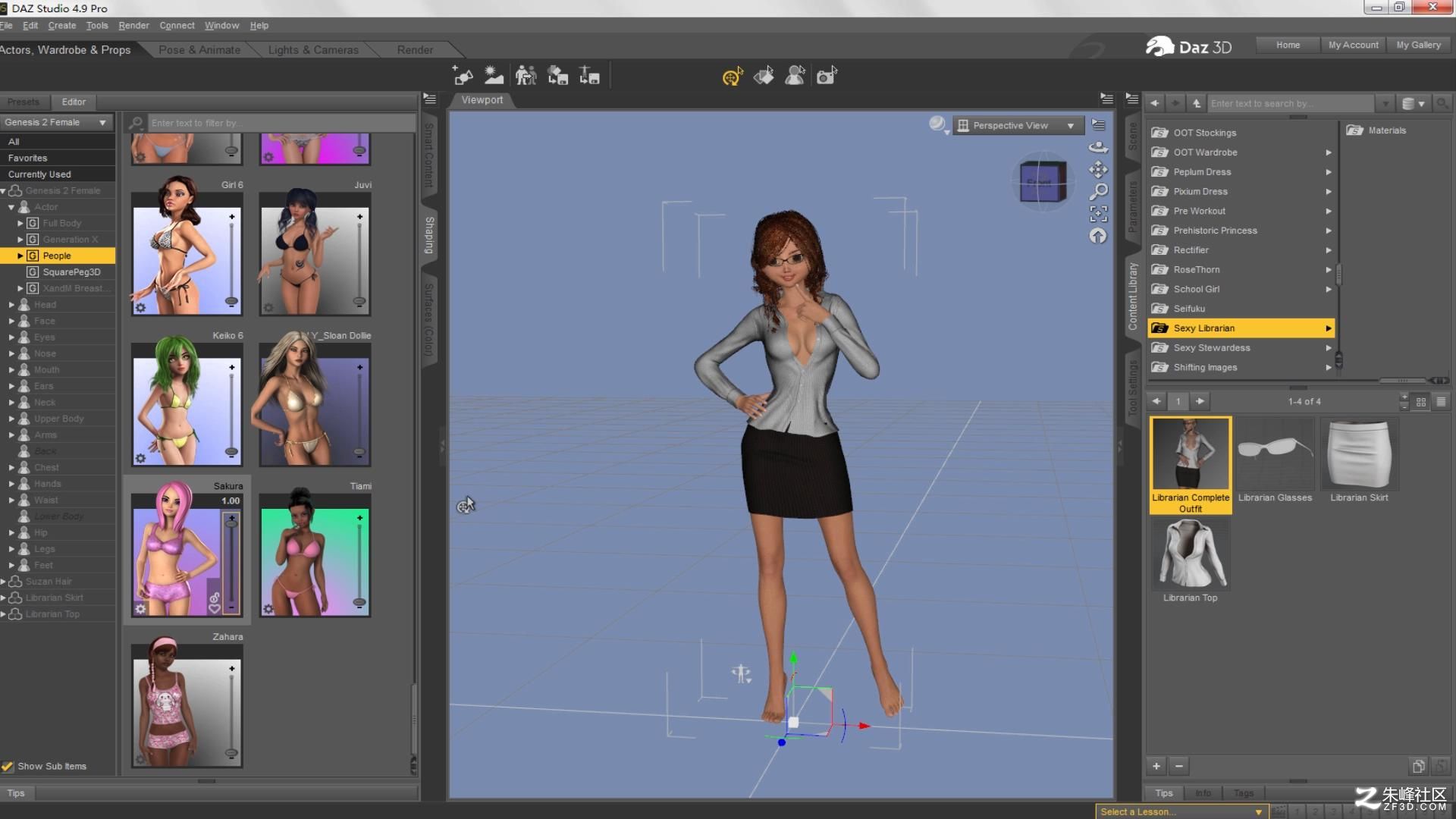Select the Currently Used filter
Screen dimensions: 1456x819
58,174
